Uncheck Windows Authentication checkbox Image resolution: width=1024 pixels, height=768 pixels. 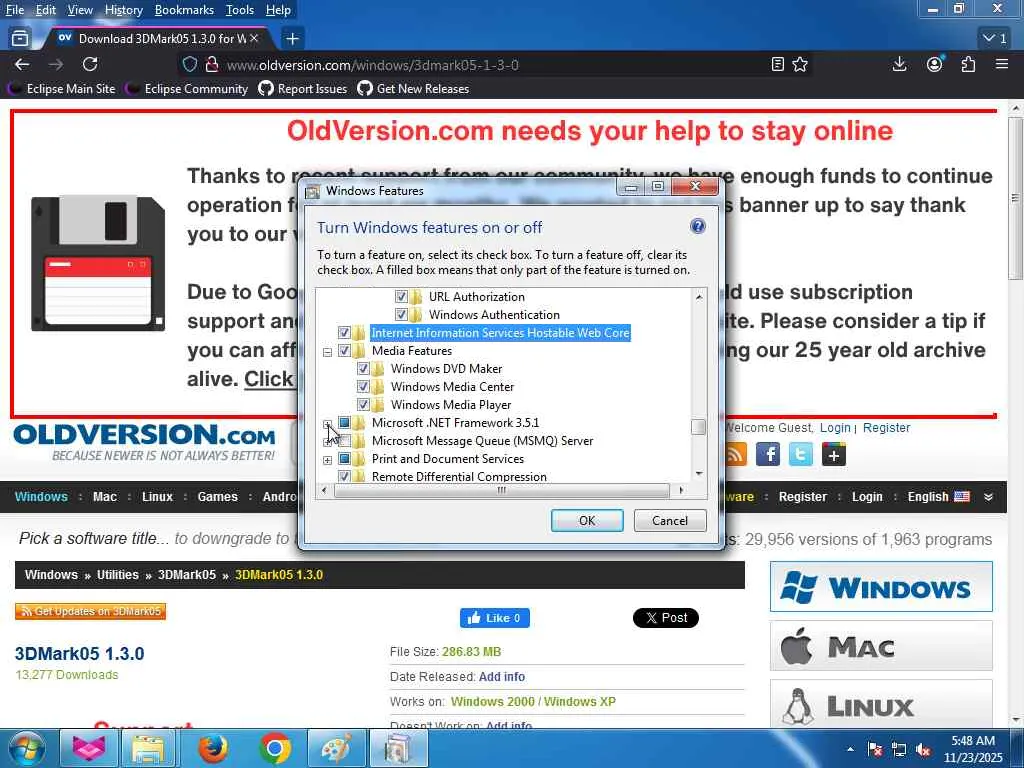point(401,315)
